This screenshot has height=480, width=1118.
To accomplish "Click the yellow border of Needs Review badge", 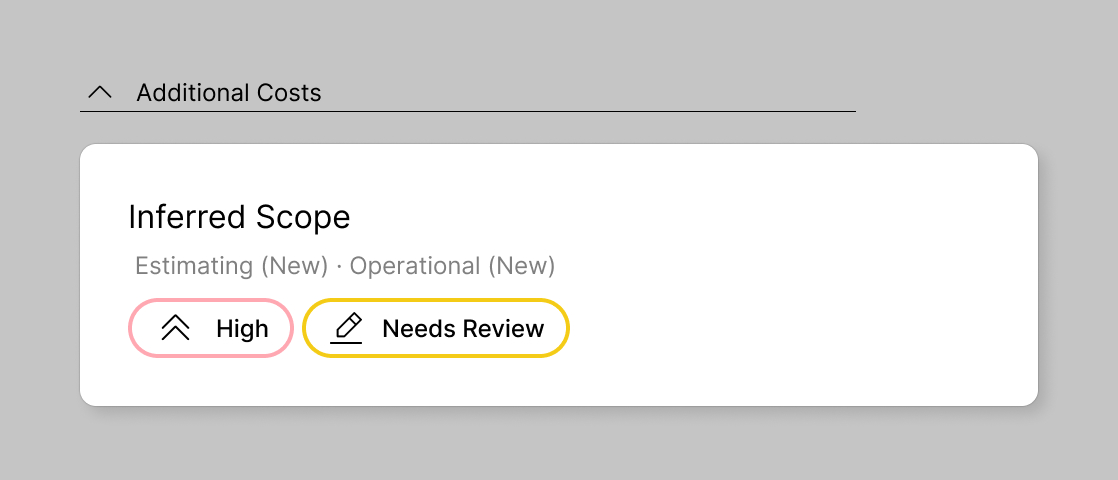I will 568,328.
